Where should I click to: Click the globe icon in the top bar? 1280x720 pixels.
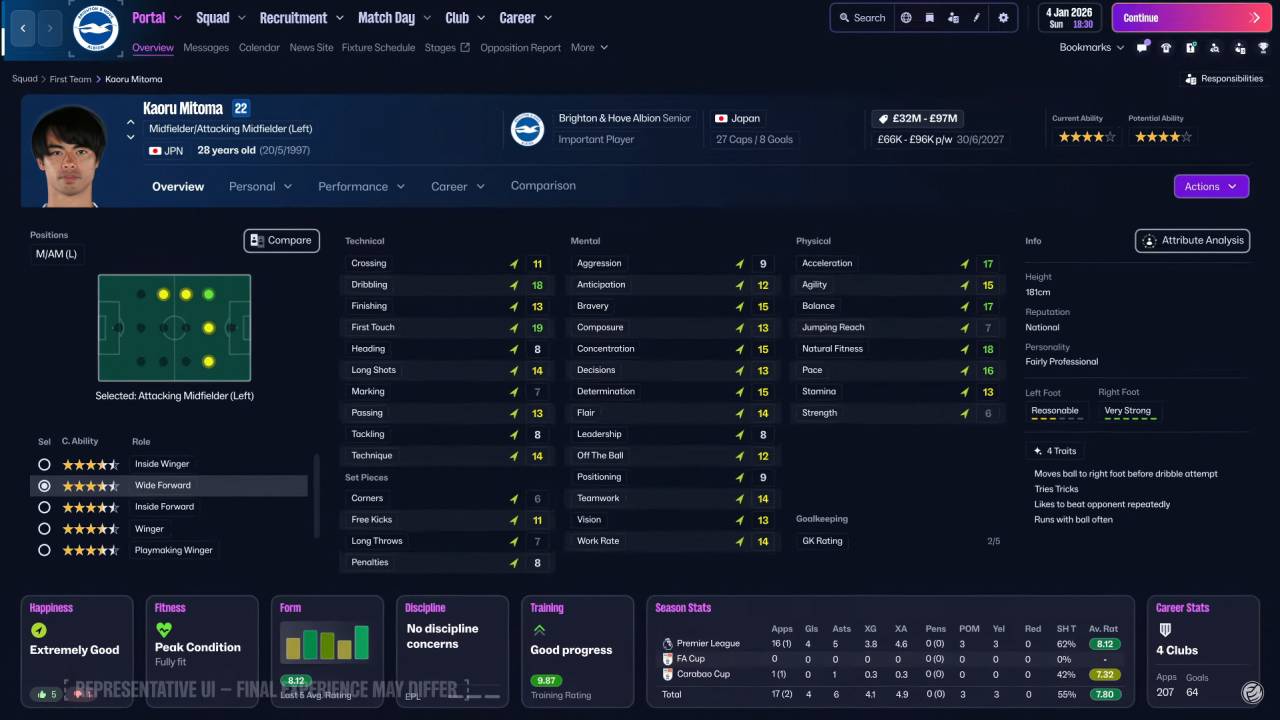pos(906,17)
